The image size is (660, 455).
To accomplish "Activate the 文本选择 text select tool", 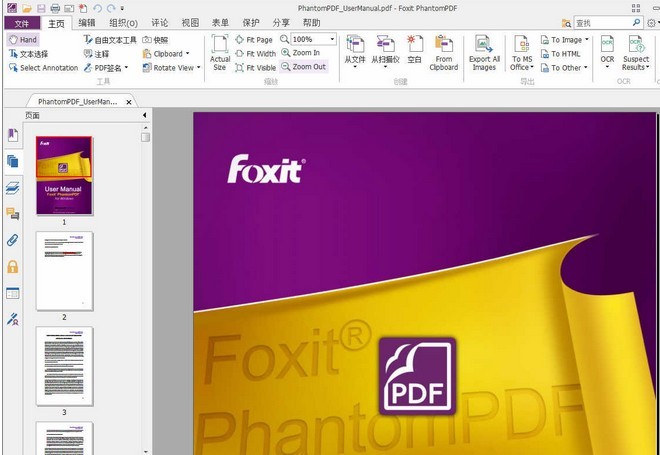I will [29, 54].
